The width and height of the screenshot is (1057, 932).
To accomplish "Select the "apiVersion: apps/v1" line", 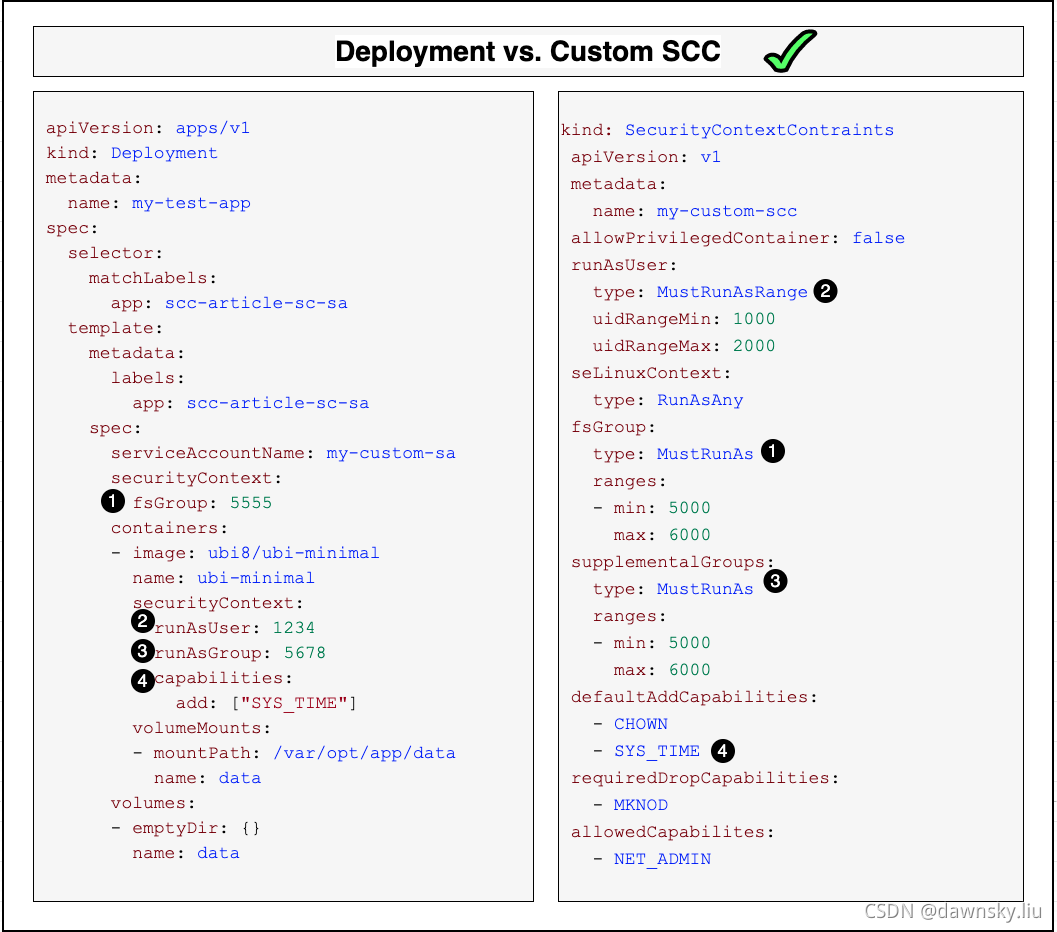I will point(148,128).
